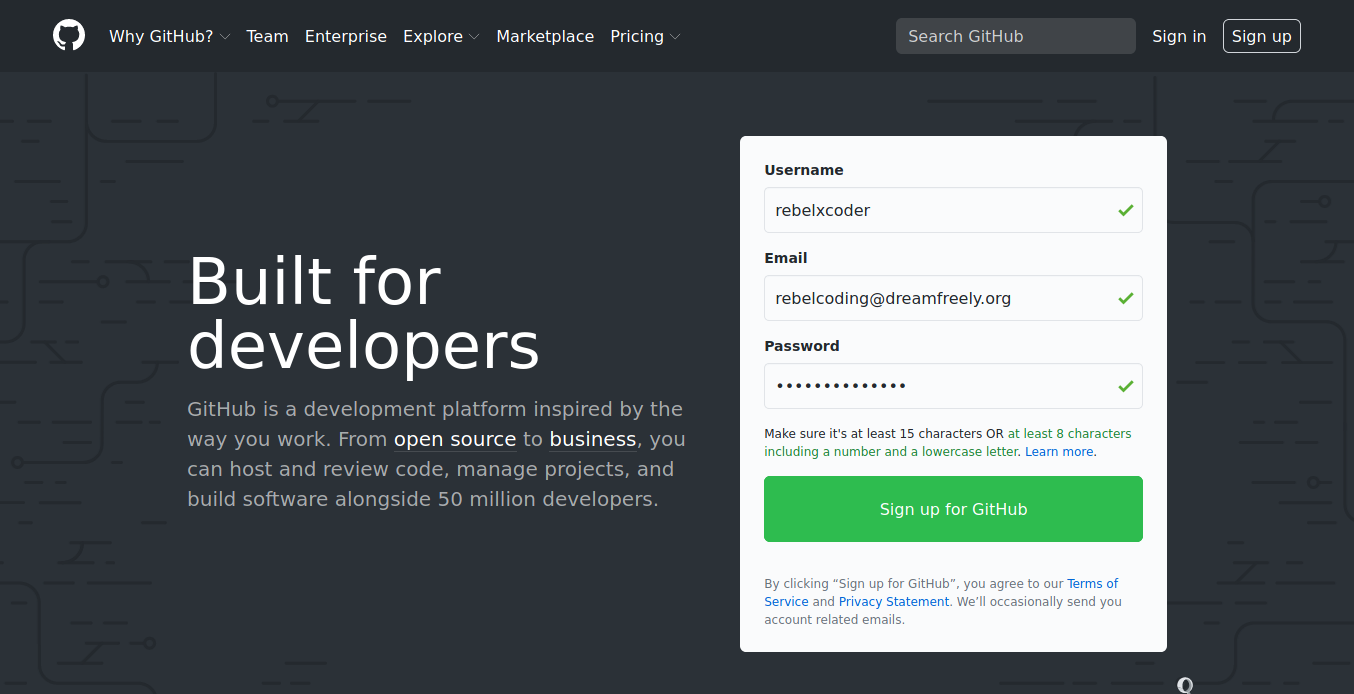Click the green checkmark in Username field
Screen dimensions: 1354x694
pos(1126,211)
